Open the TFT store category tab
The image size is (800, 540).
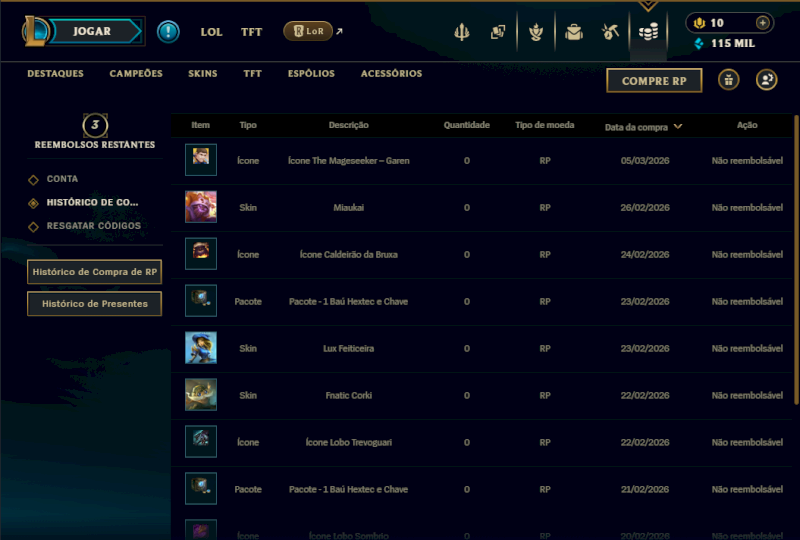(x=253, y=73)
